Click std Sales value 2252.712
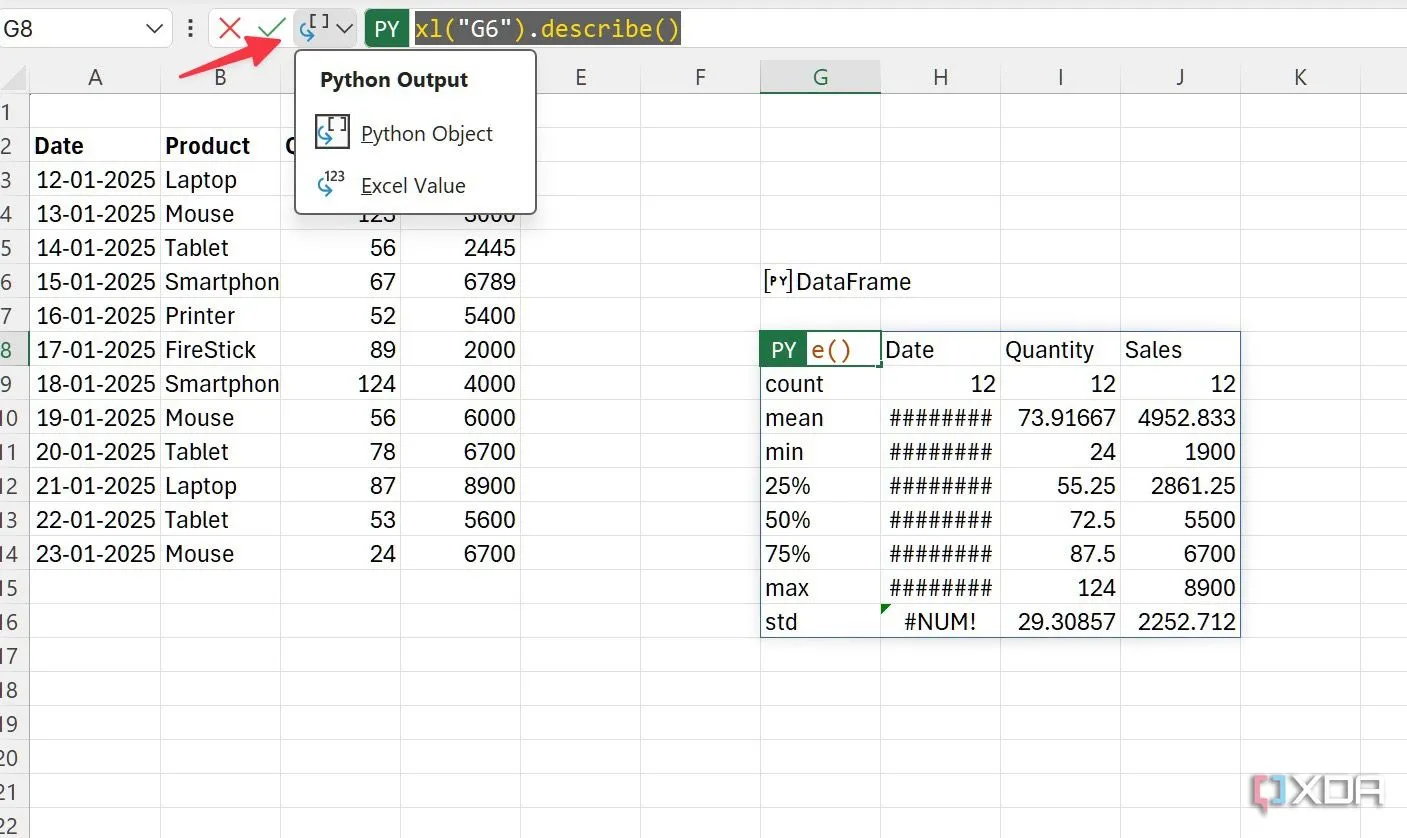Viewport: 1407px width, 838px height. (x=1180, y=621)
